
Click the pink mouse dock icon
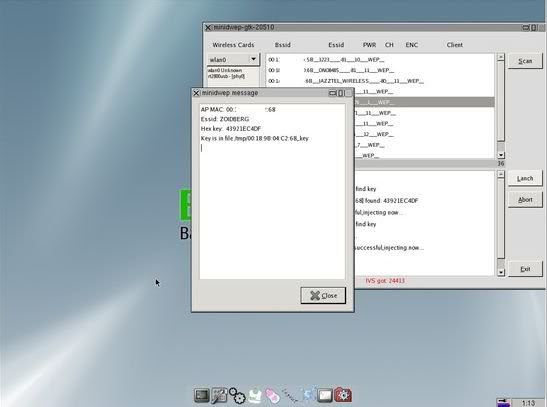click(x=272, y=396)
